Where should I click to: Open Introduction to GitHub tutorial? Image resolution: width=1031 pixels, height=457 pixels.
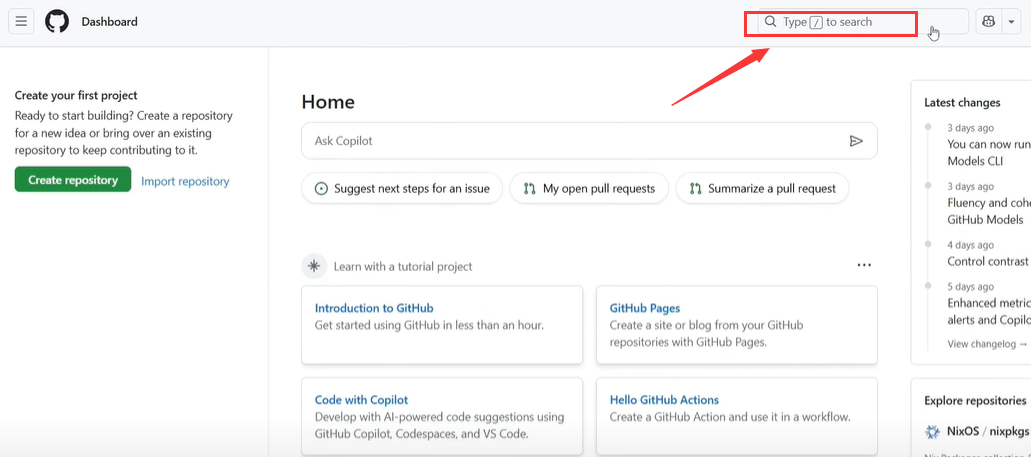(374, 308)
